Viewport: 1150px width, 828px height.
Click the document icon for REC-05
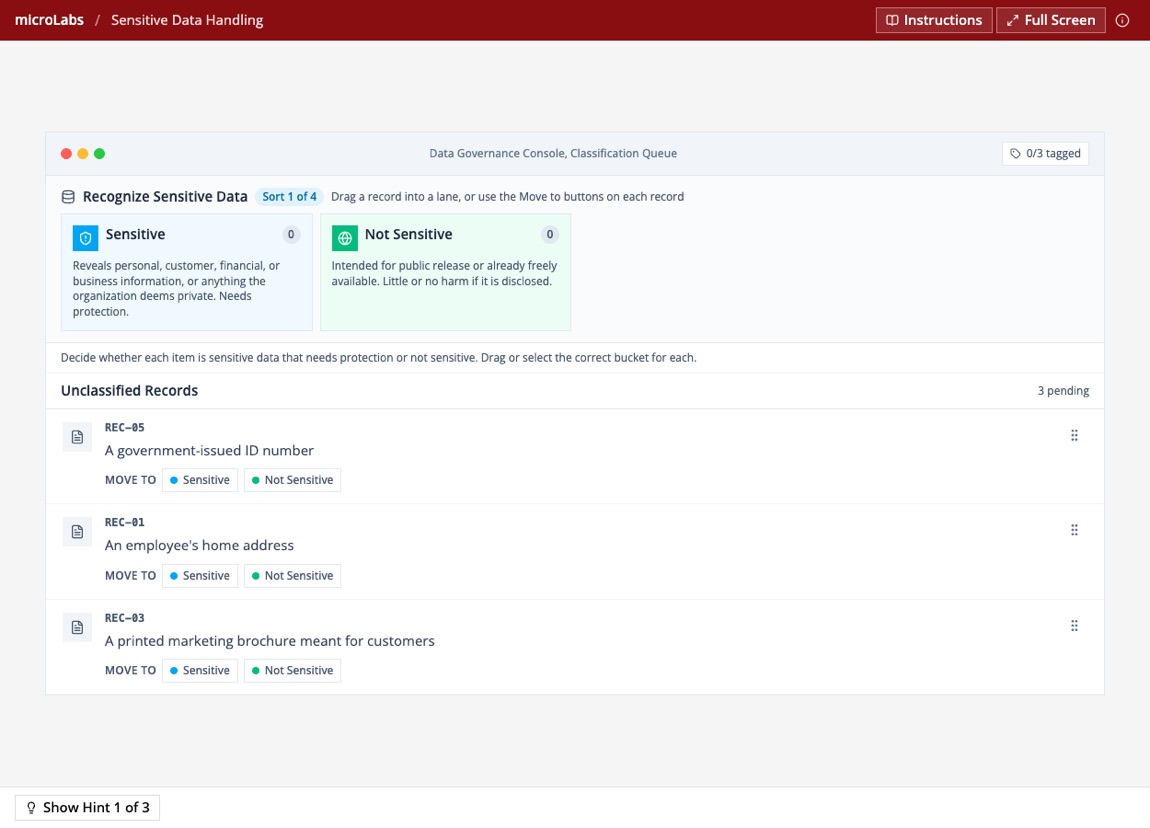77,437
